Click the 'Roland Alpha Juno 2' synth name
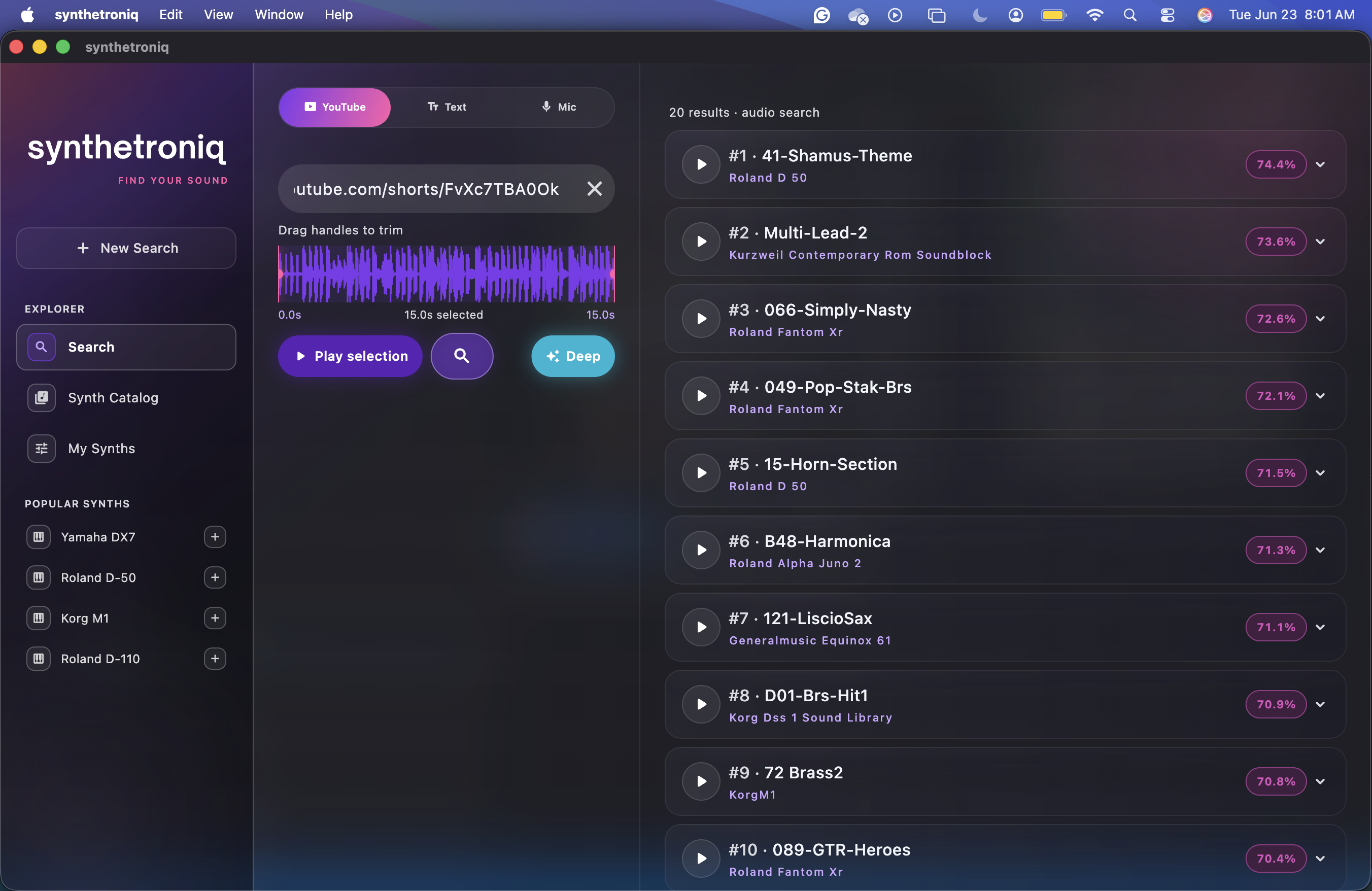The image size is (1372, 891). [x=795, y=564]
